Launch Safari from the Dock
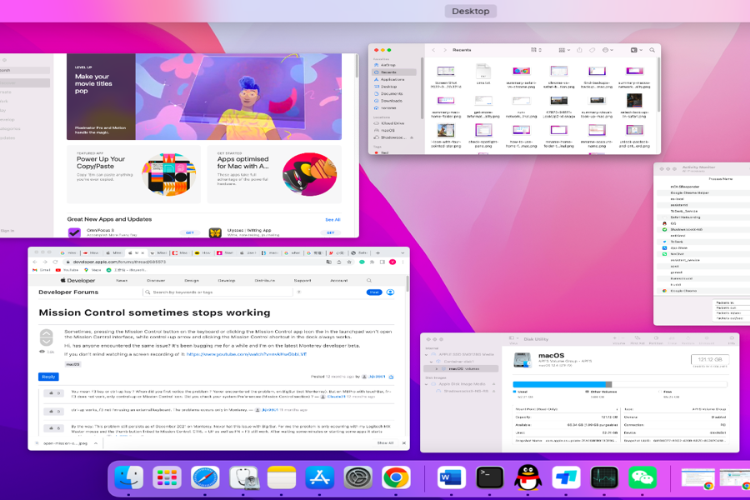 coord(205,478)
